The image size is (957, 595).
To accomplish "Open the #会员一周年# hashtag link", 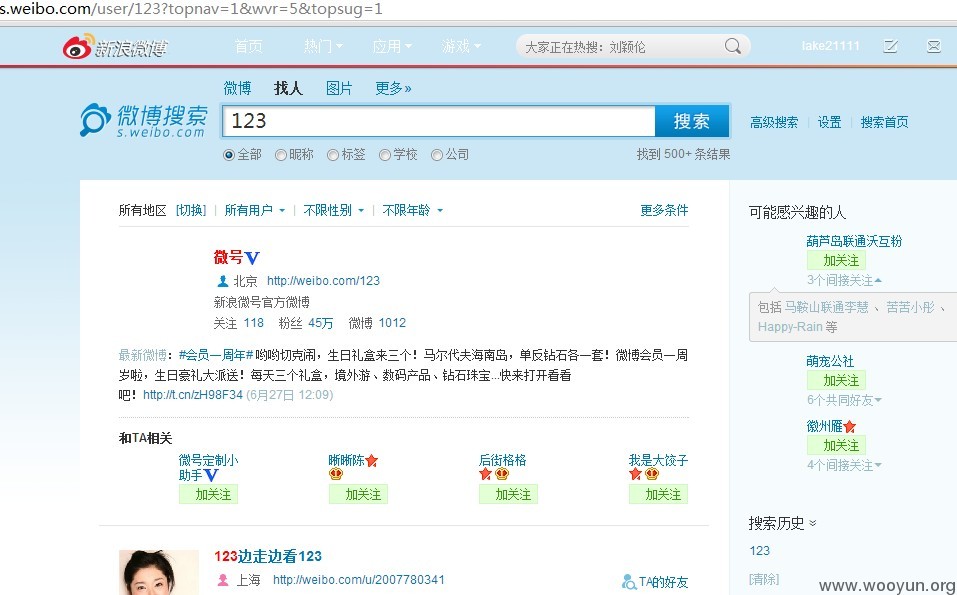I will coord(216,355).
